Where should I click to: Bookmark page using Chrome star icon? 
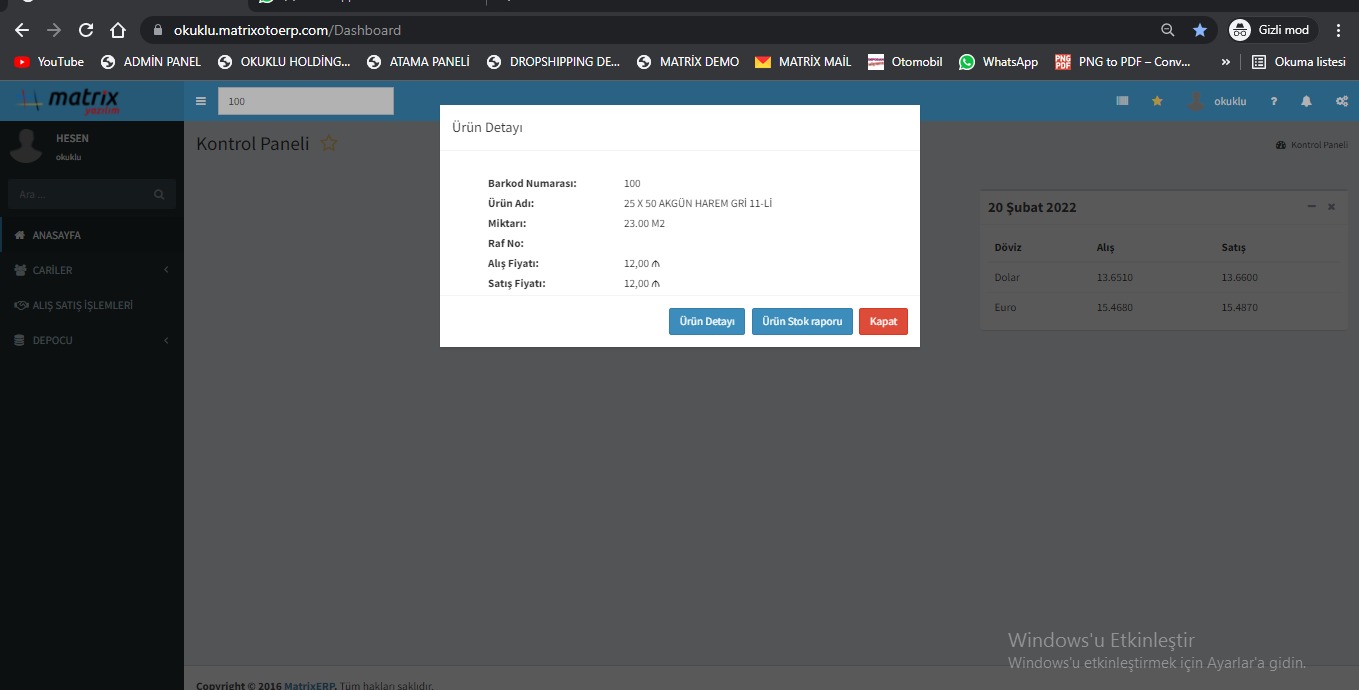coord(1200,30)
